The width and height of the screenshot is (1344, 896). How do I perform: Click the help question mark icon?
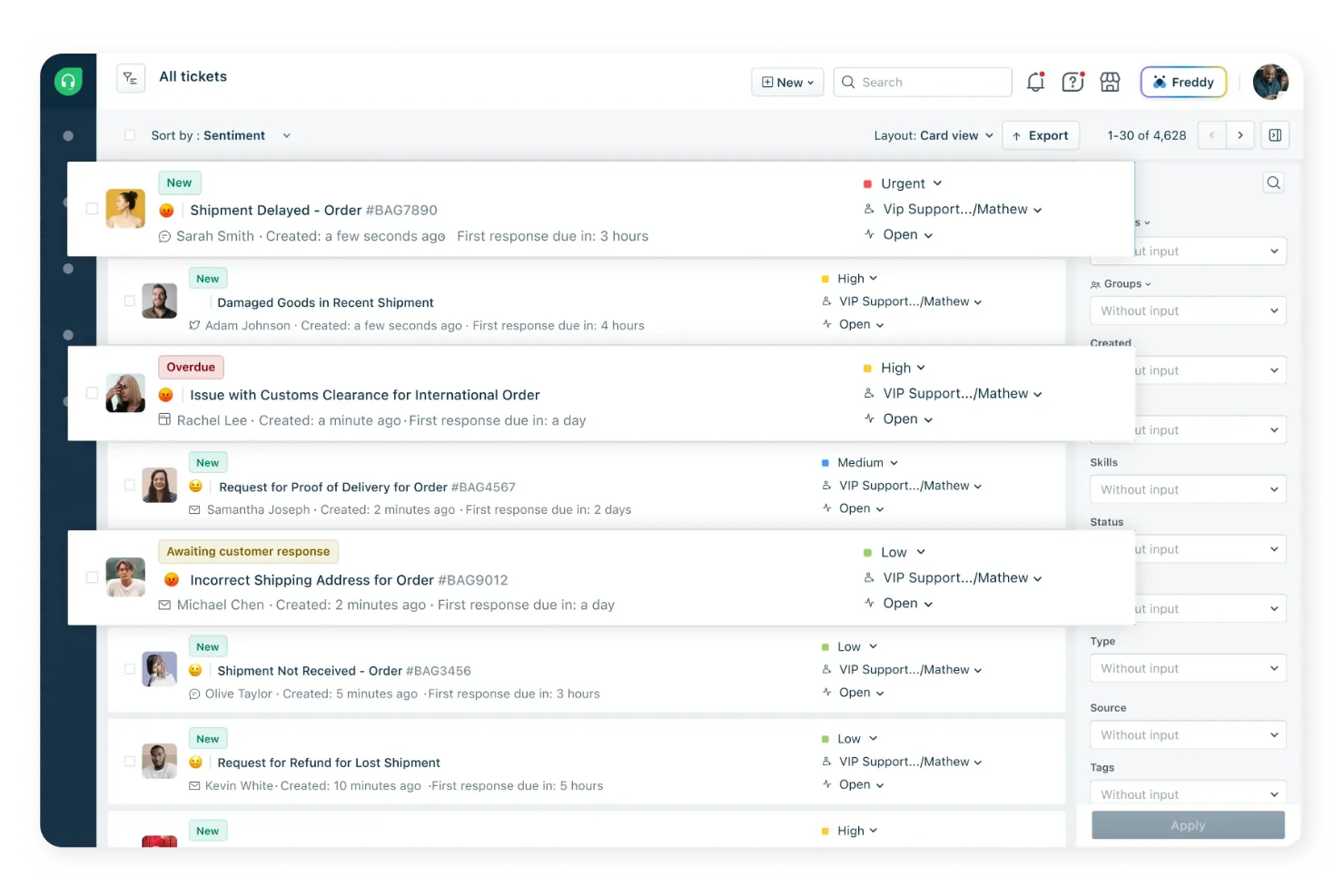1072,82
